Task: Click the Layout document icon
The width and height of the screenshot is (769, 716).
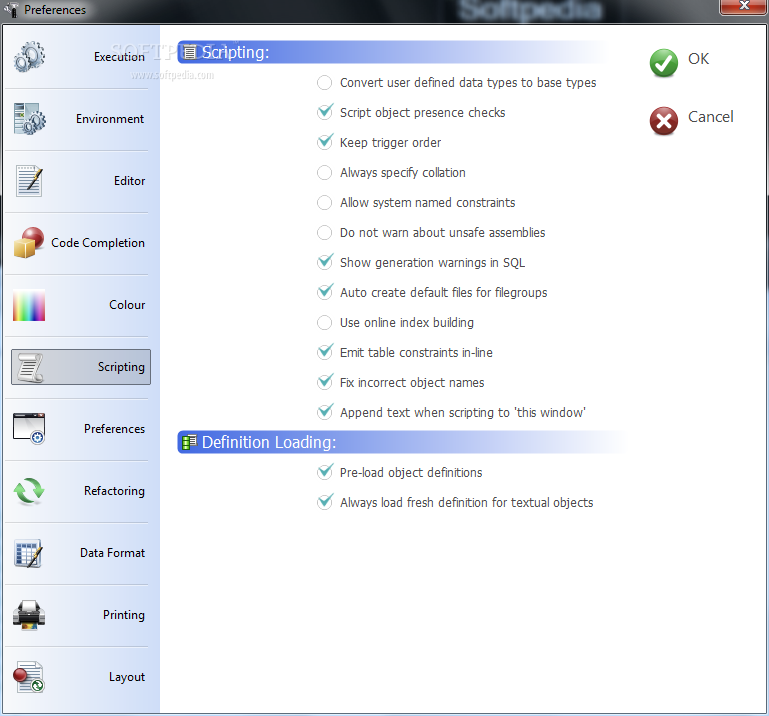Action: pos(29,677)
